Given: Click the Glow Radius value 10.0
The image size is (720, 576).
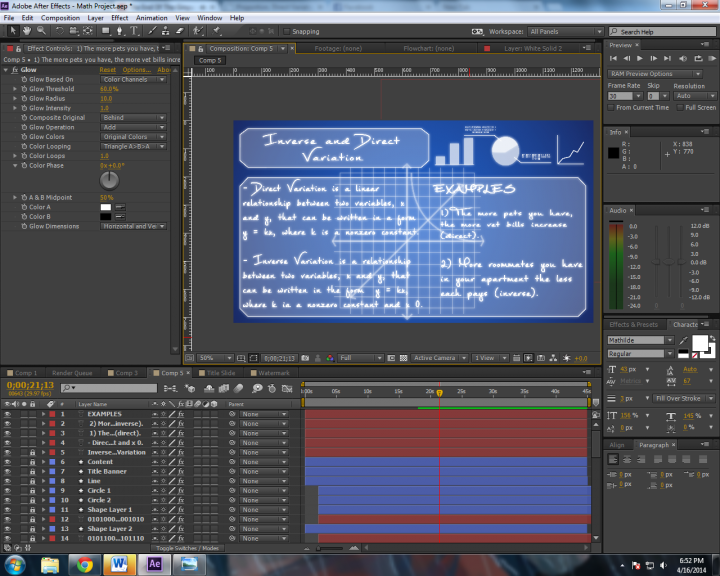Looking at the screenshot, I should pos(106,99).
